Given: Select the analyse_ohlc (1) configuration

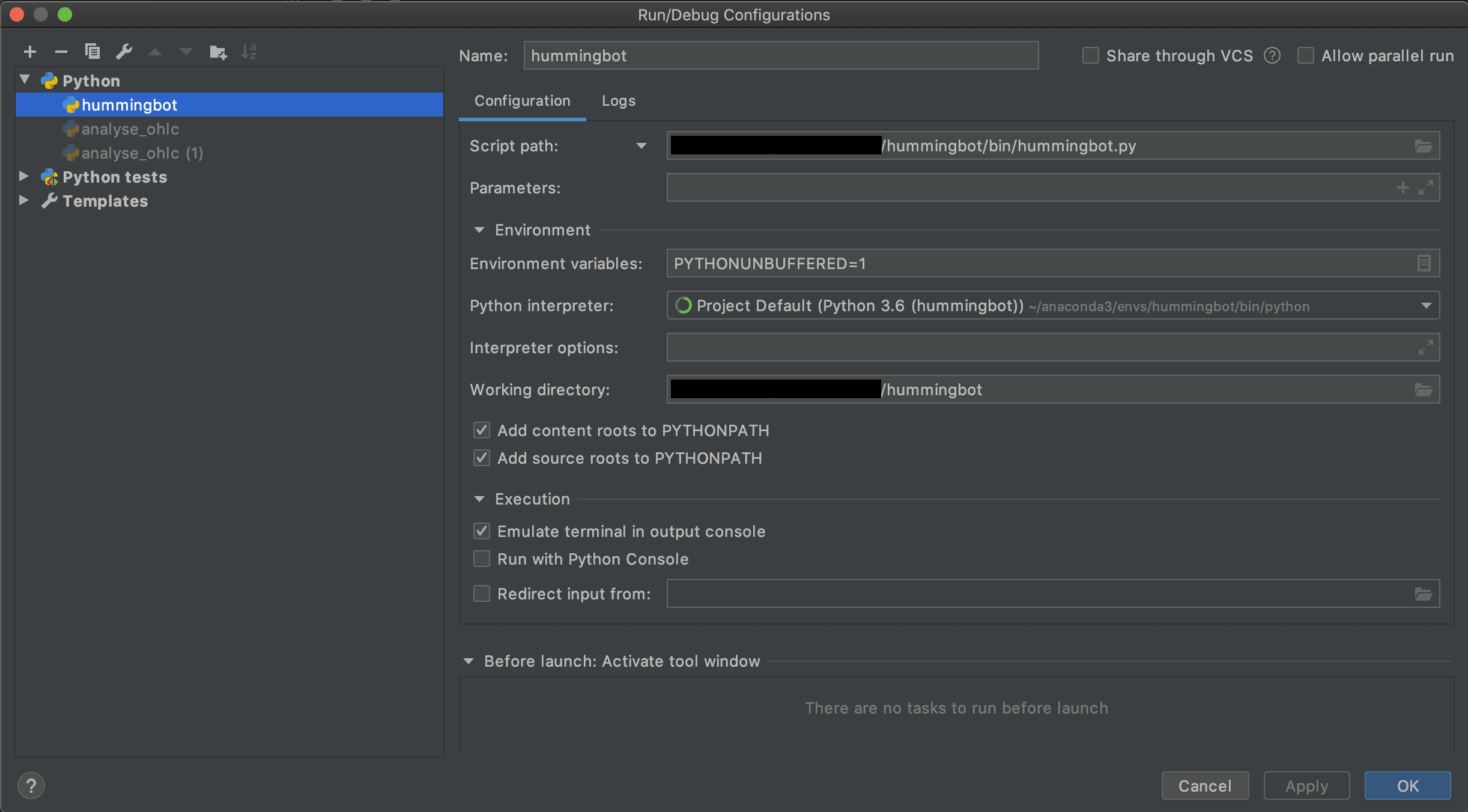Looking at the screenshot, I should 229,153.
